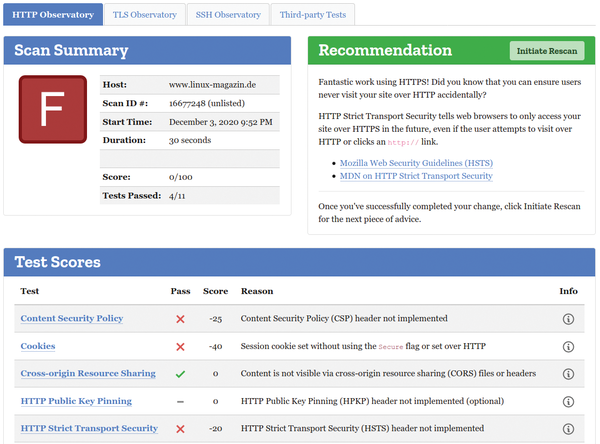
Task: Open MDN on HTTP Strict Transport Security link
Action: coord(416,176)
